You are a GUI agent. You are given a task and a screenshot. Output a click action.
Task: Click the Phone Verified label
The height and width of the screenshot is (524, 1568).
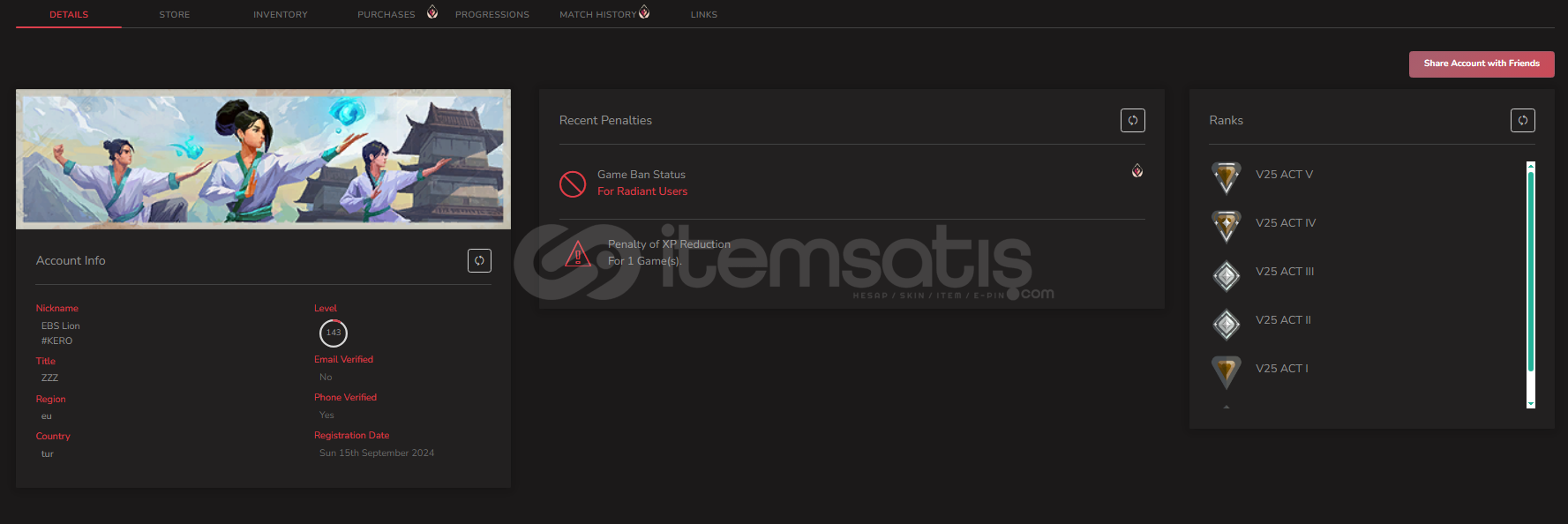click(345, 397)
